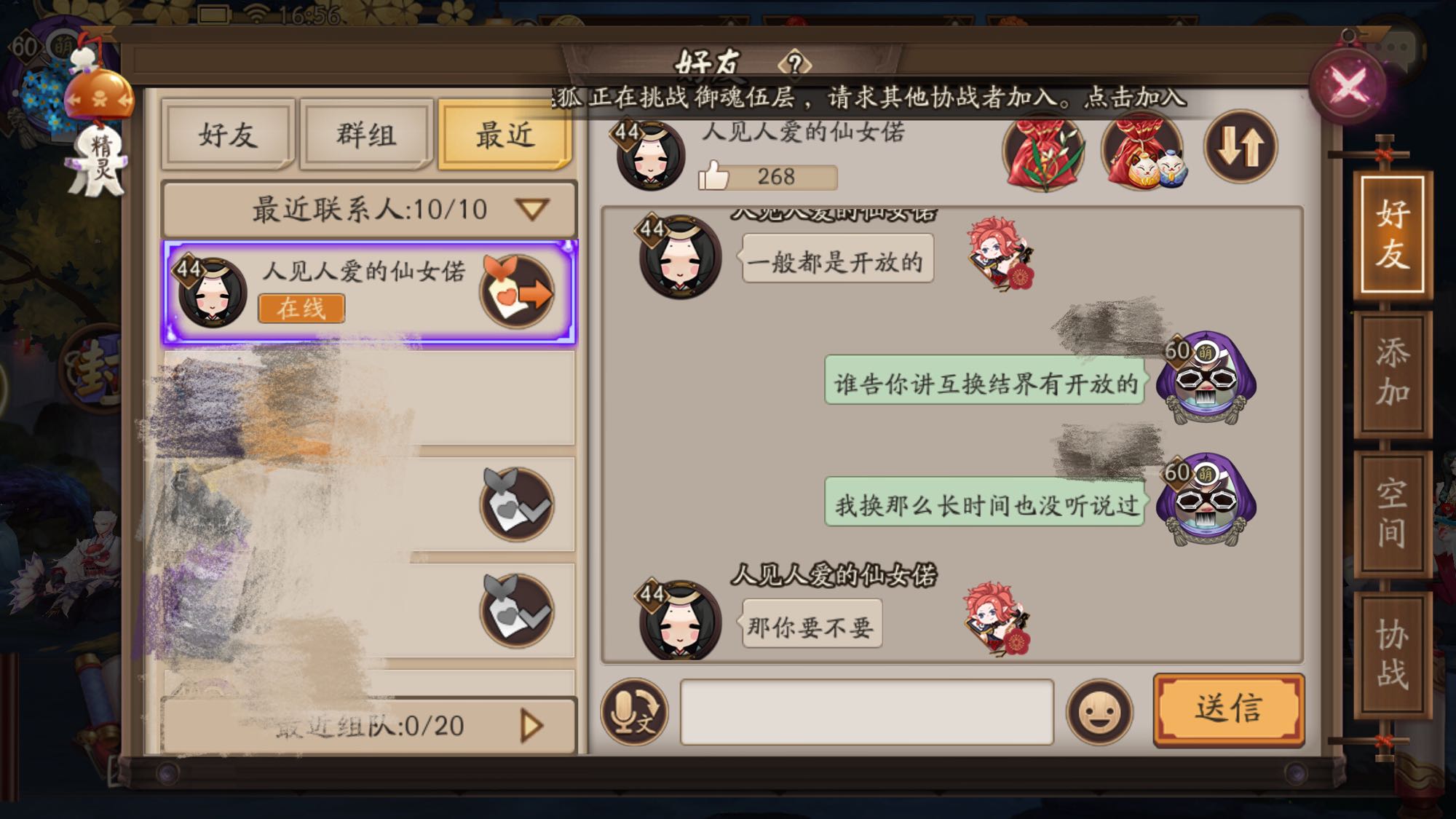This screenshot has height=819, width=1456.
Task: Click the thumbs-up like icon
Action: (x=714, y=175)
